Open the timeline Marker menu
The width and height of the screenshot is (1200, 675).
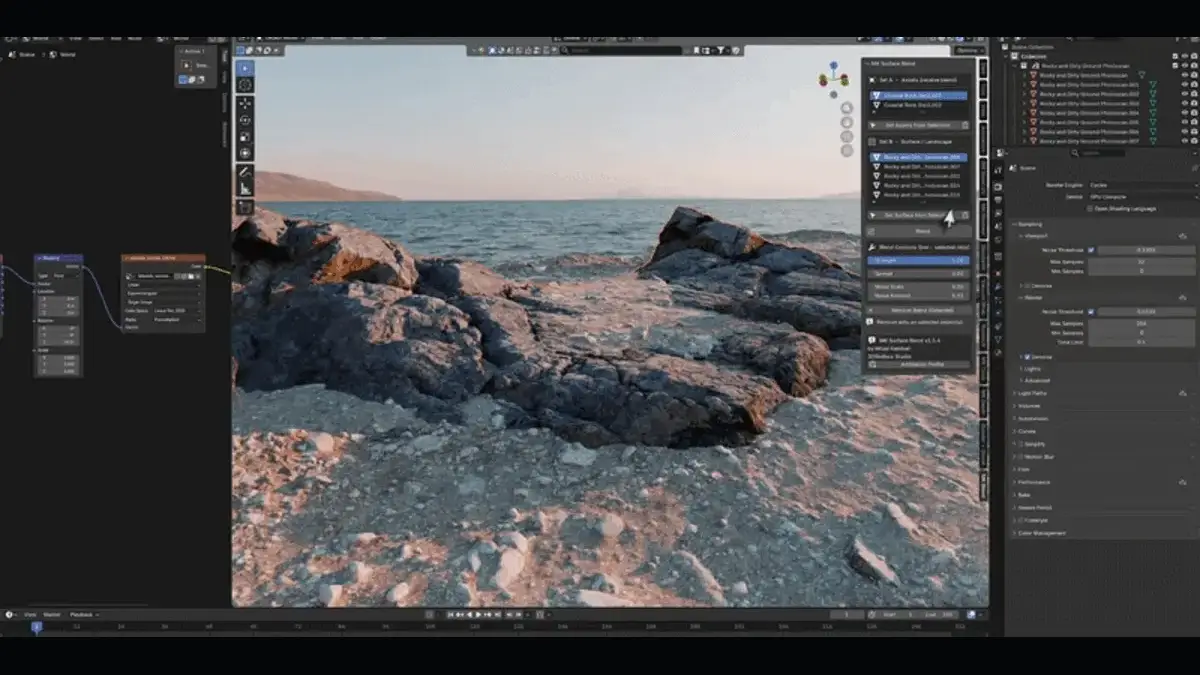coord(51,614)
